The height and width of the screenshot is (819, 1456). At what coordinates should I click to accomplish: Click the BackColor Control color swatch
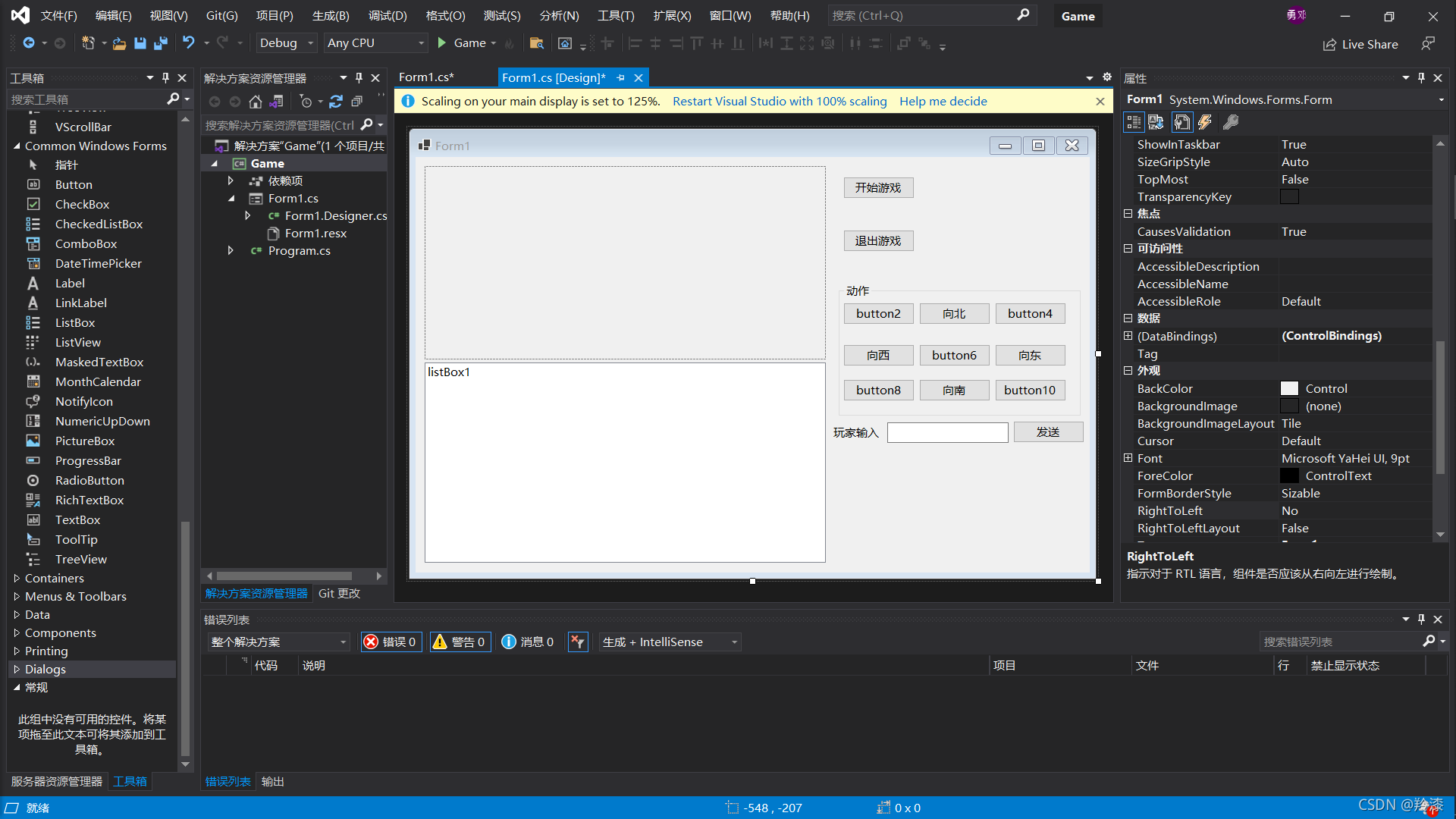pos(1289,388)
